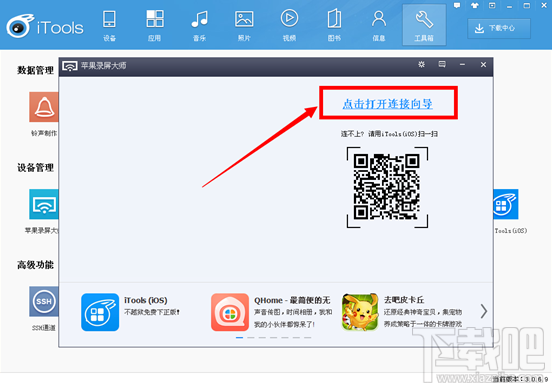Open the 苹果录屏大师 tool icon in sidebar
The height and width of the screenshot is (388, 552).
(44, 204)
